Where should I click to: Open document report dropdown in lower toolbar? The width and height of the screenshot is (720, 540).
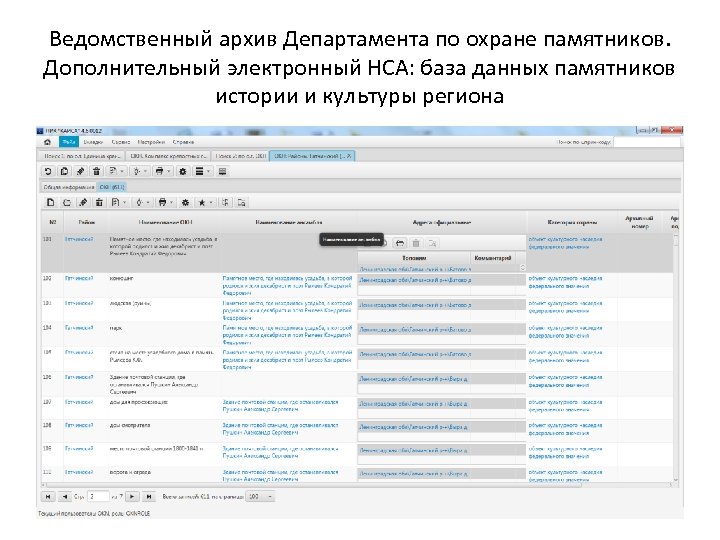pyautogui.click(x=118, y=202)
